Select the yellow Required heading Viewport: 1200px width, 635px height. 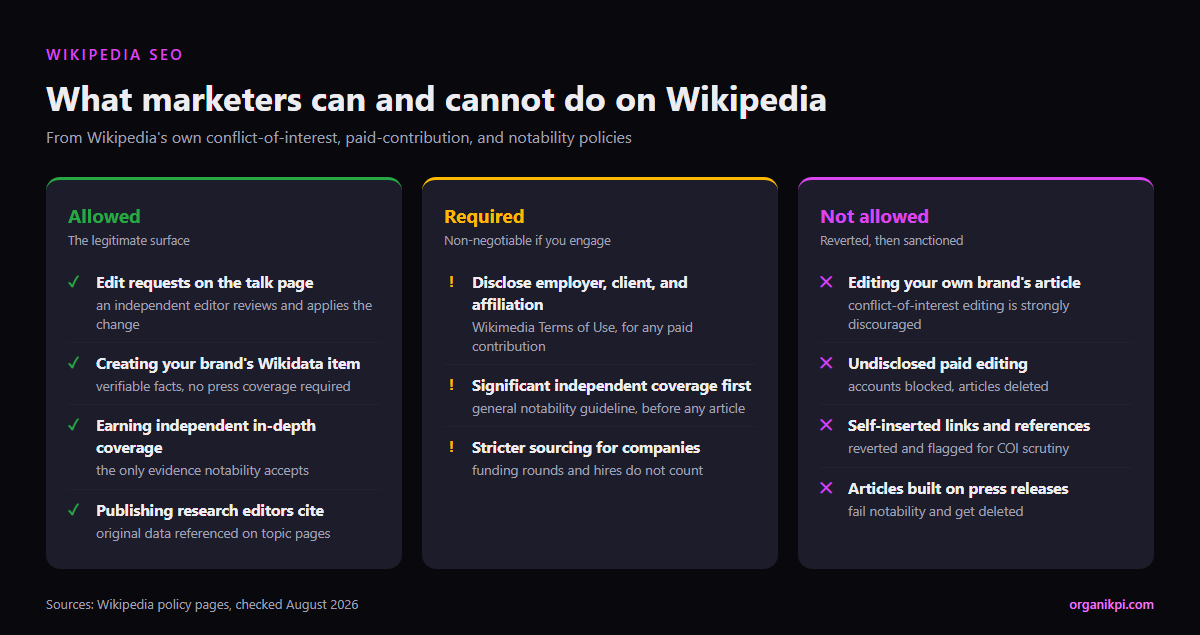point(484,216)
